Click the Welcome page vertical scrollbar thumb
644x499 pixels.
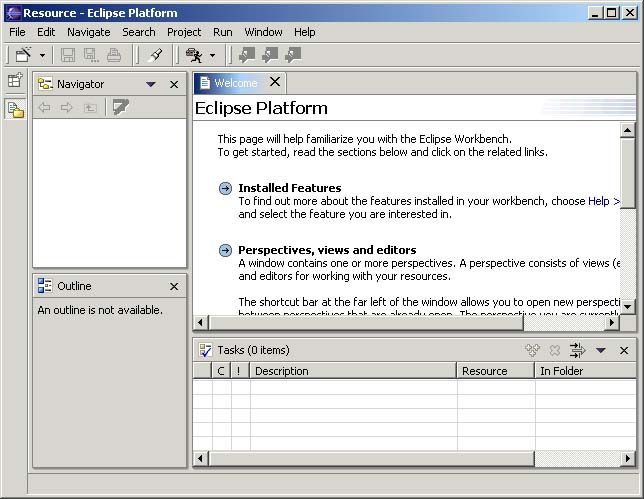[627, 174]
